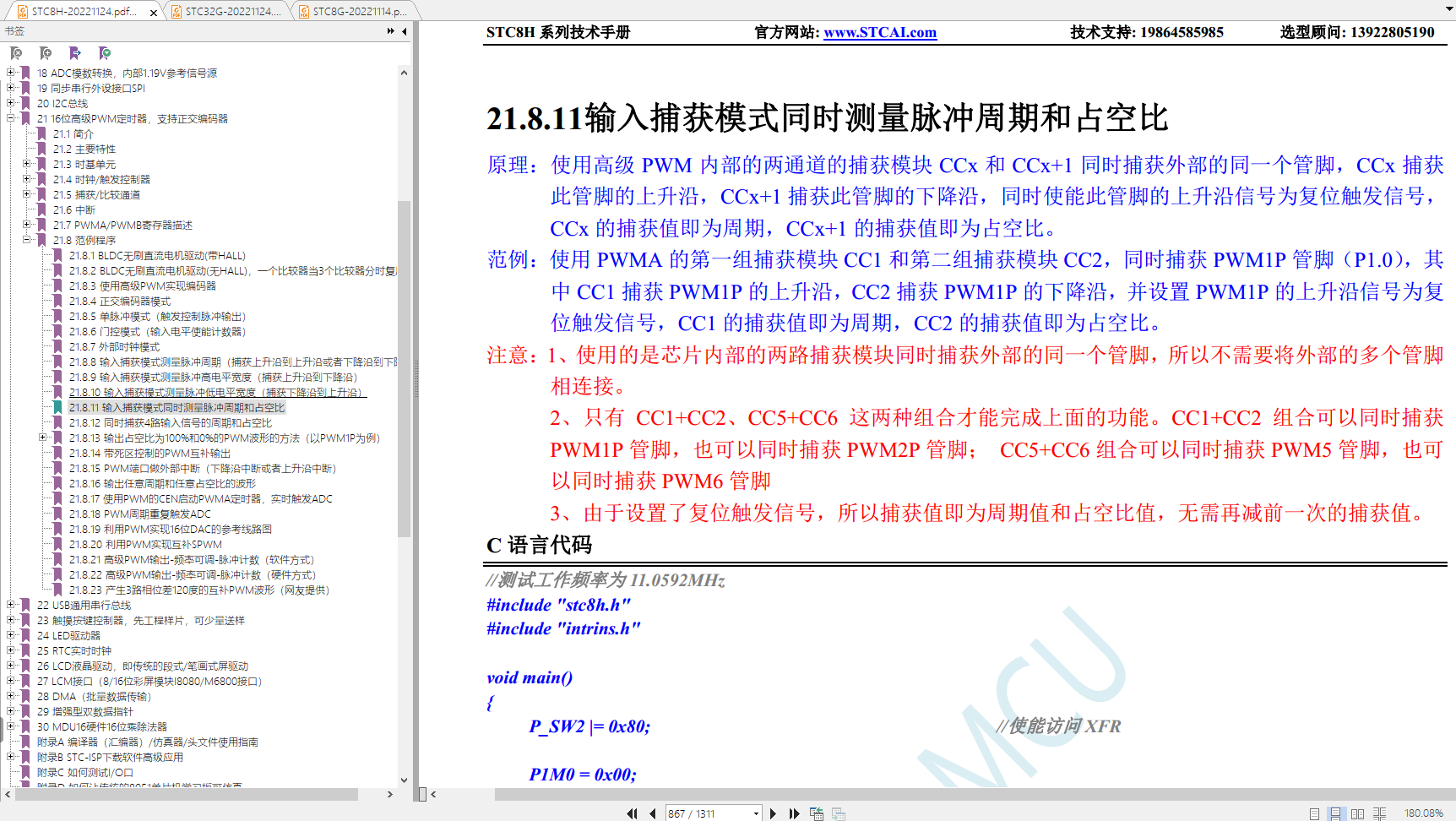The image size is (1456, 821).
Task: Expand the 28 DMA bookmark node
Action: tap(11, 696)
